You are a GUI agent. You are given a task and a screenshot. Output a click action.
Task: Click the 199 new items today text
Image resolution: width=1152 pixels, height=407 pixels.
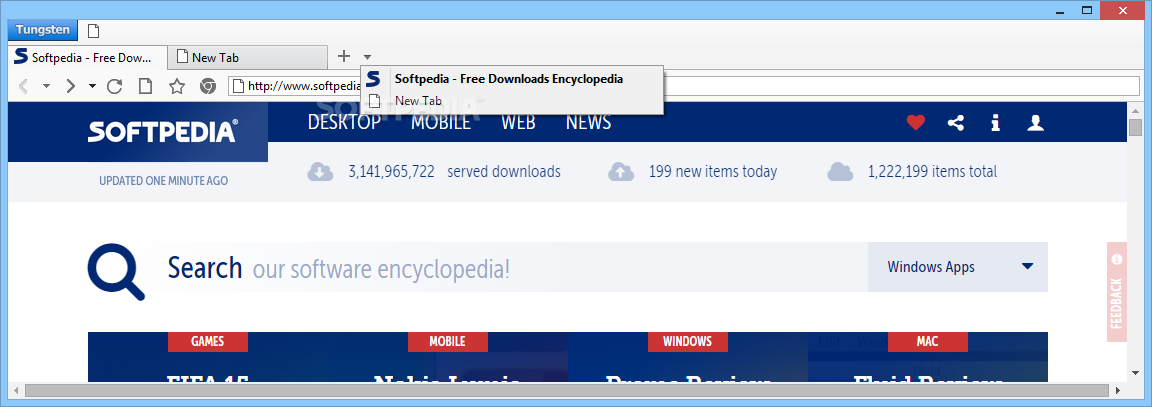pos(713,172)
